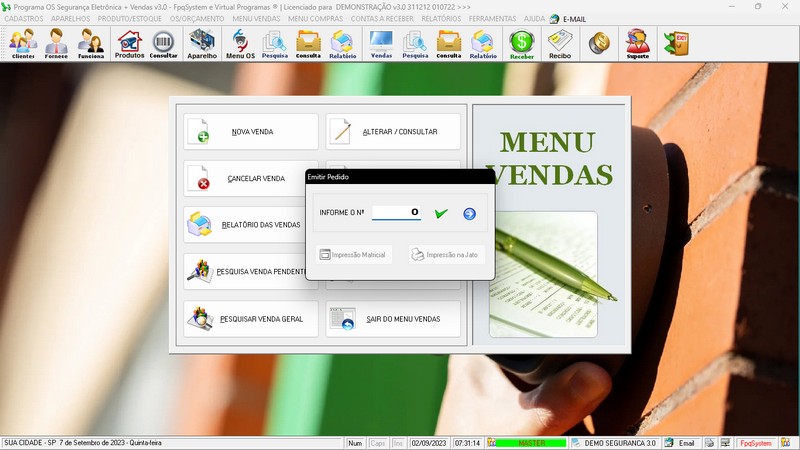The height and width of the screenshot is (450, 800).
Task: Click the Num indicator in status bar
Action: pyautogui.click(x=355, y=443)
